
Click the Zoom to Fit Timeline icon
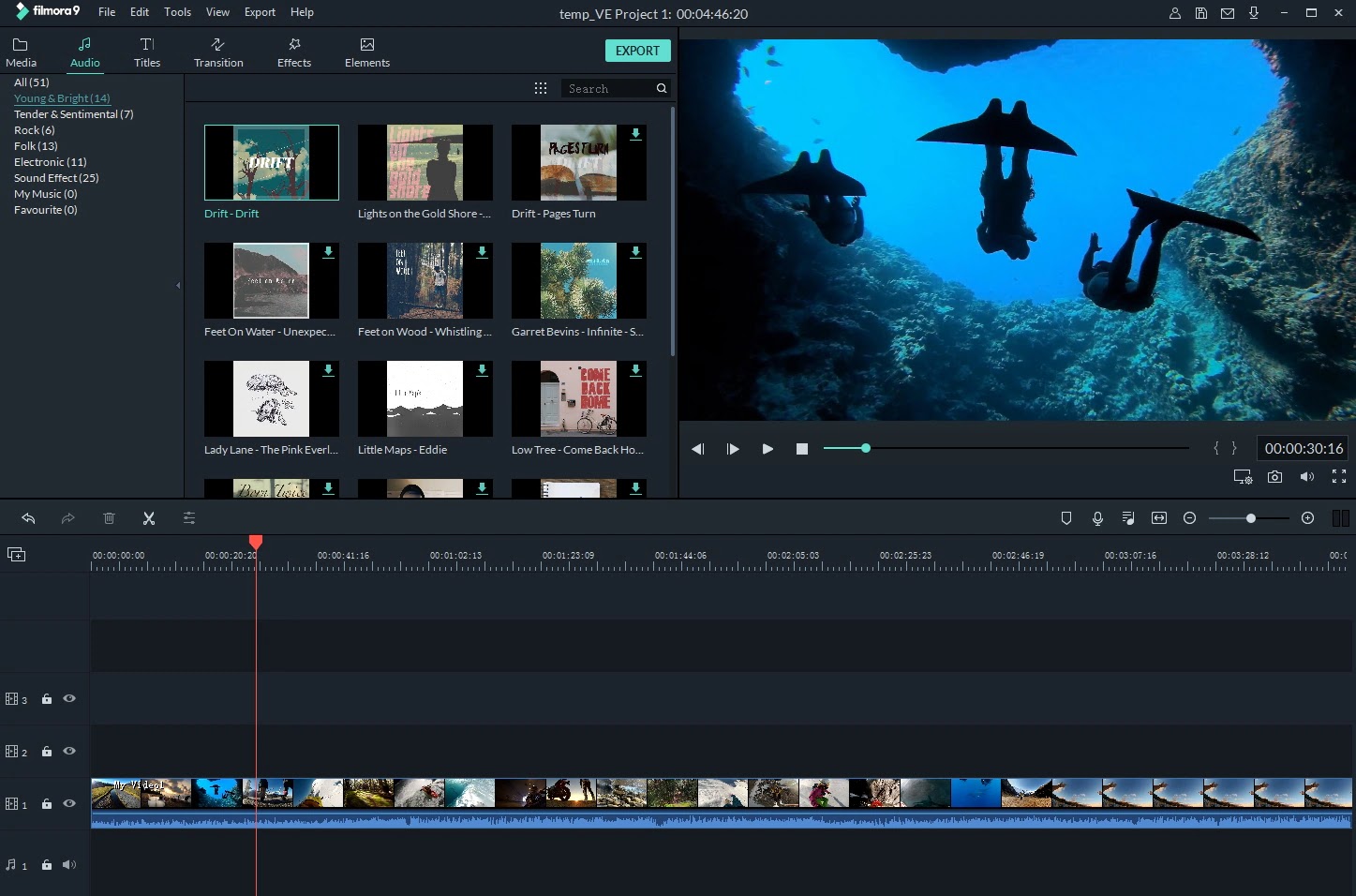[1159, 517]
